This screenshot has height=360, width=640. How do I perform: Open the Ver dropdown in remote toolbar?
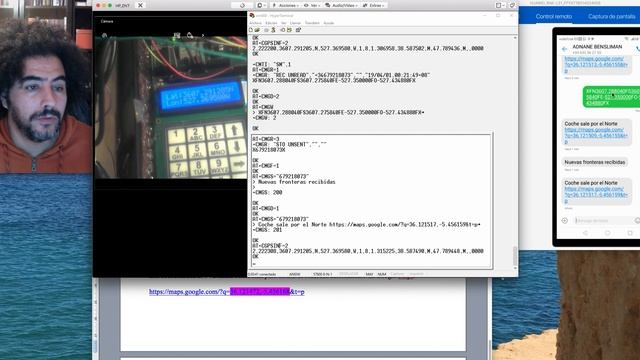pyautogui.click(x=312, y=5)
